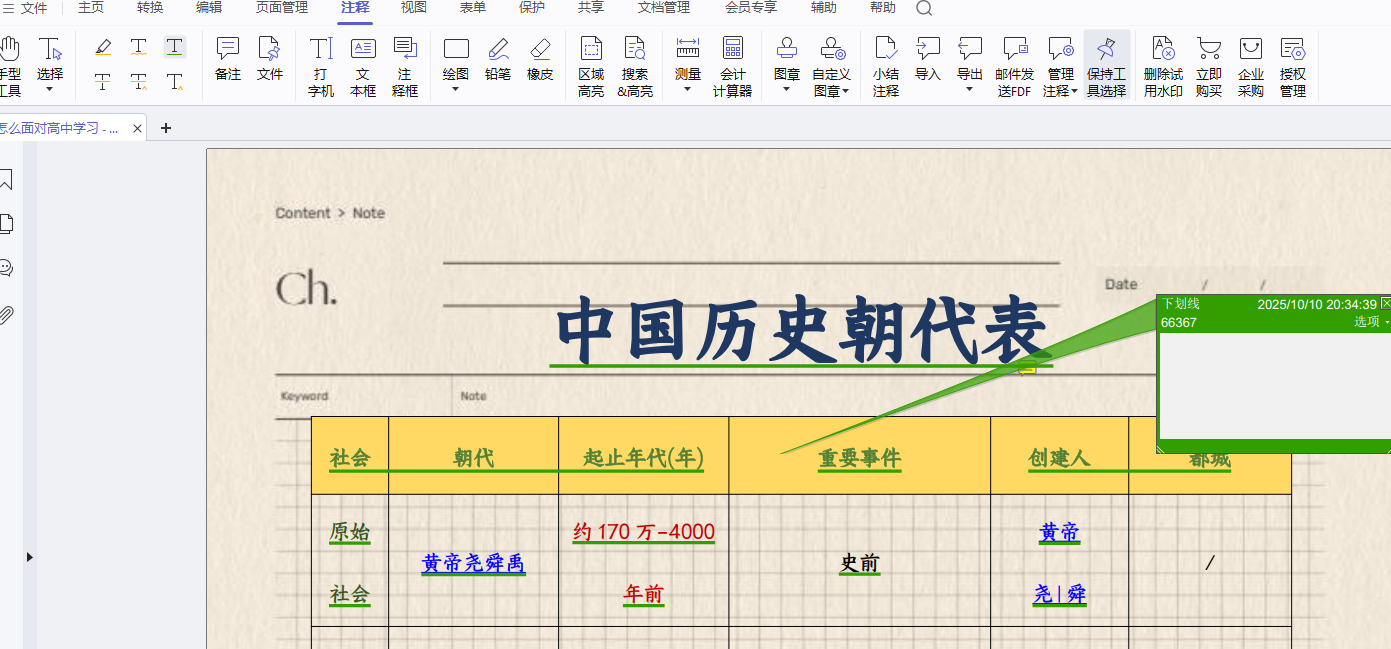
Task: Click the 立即购买 buy now button
Action: coord(1208,66)
